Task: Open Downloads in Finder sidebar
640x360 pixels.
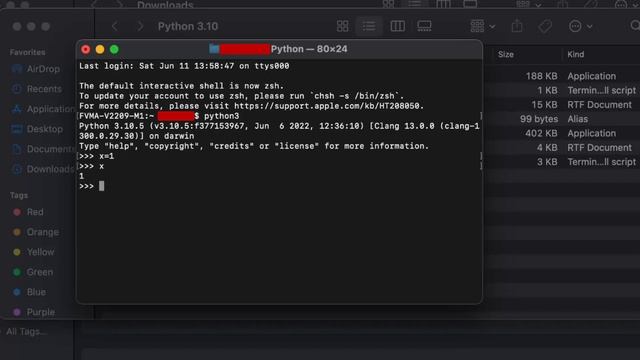Action: [x=42, y=169]
